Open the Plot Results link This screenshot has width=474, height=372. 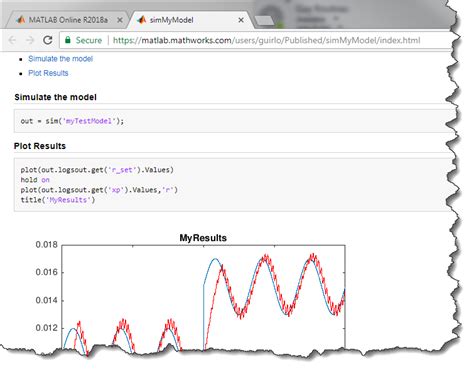tap(48, 73)
